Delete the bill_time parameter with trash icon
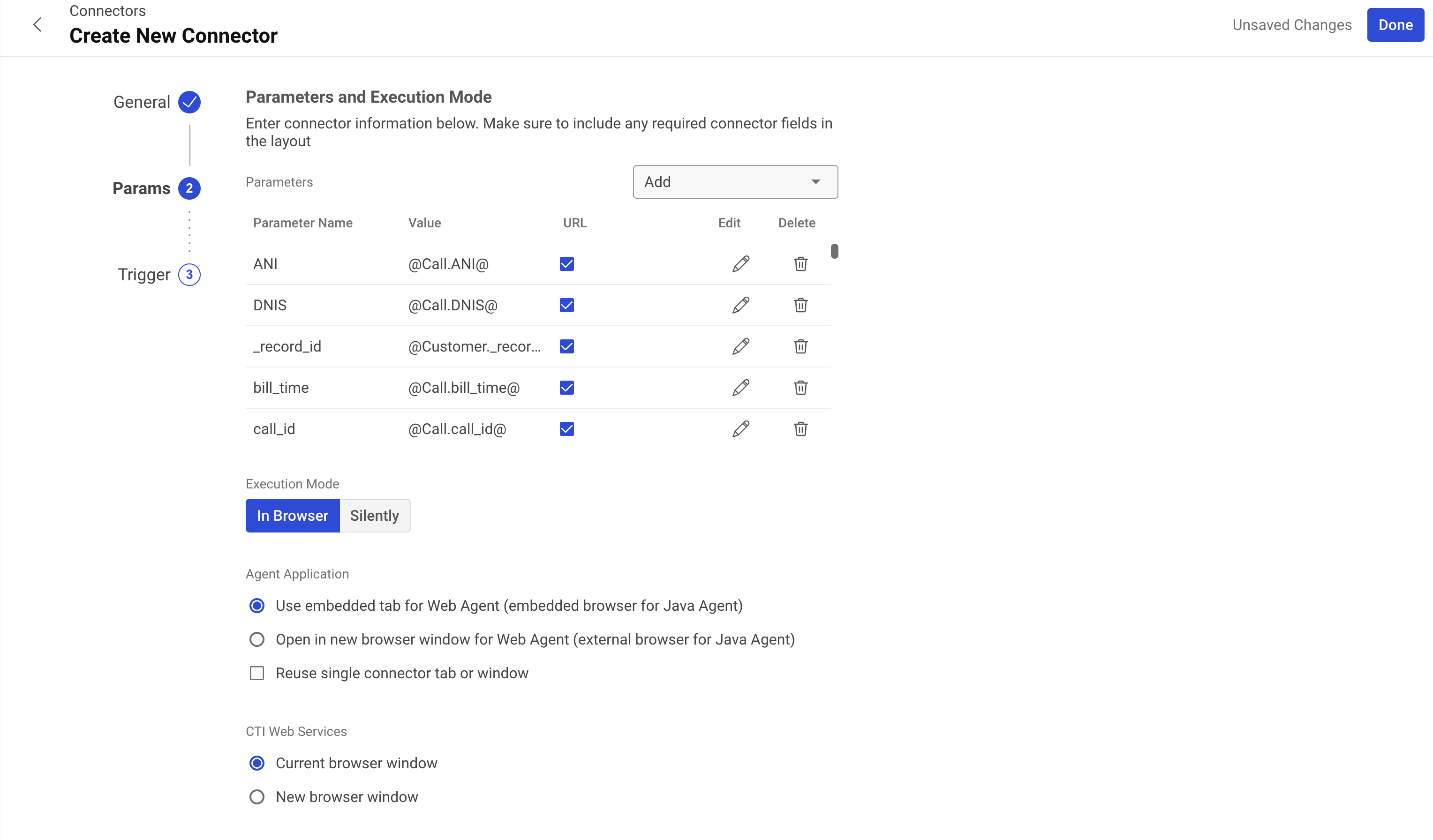This screenshot has height=840, width=1433. click(800, 388)
